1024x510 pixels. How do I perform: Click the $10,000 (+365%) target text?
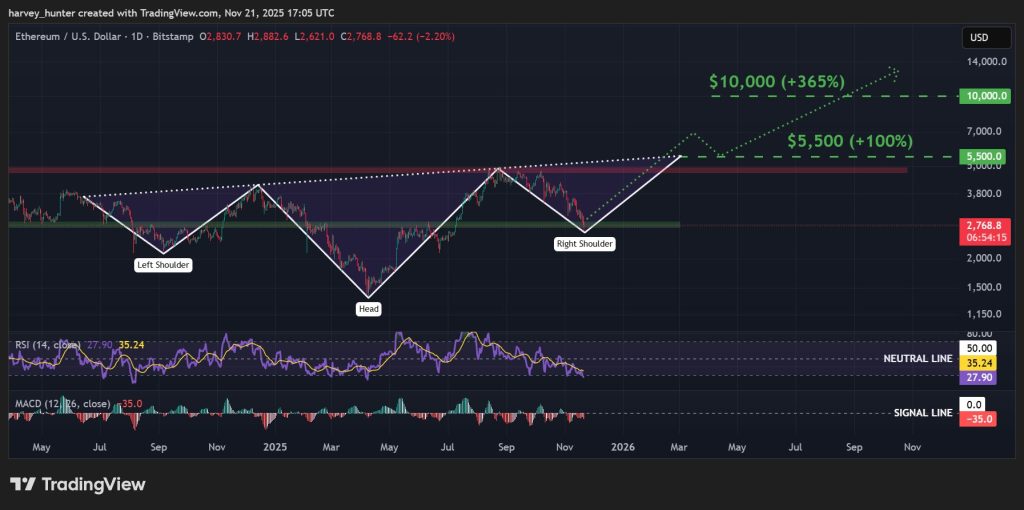[x=778, y=81]
